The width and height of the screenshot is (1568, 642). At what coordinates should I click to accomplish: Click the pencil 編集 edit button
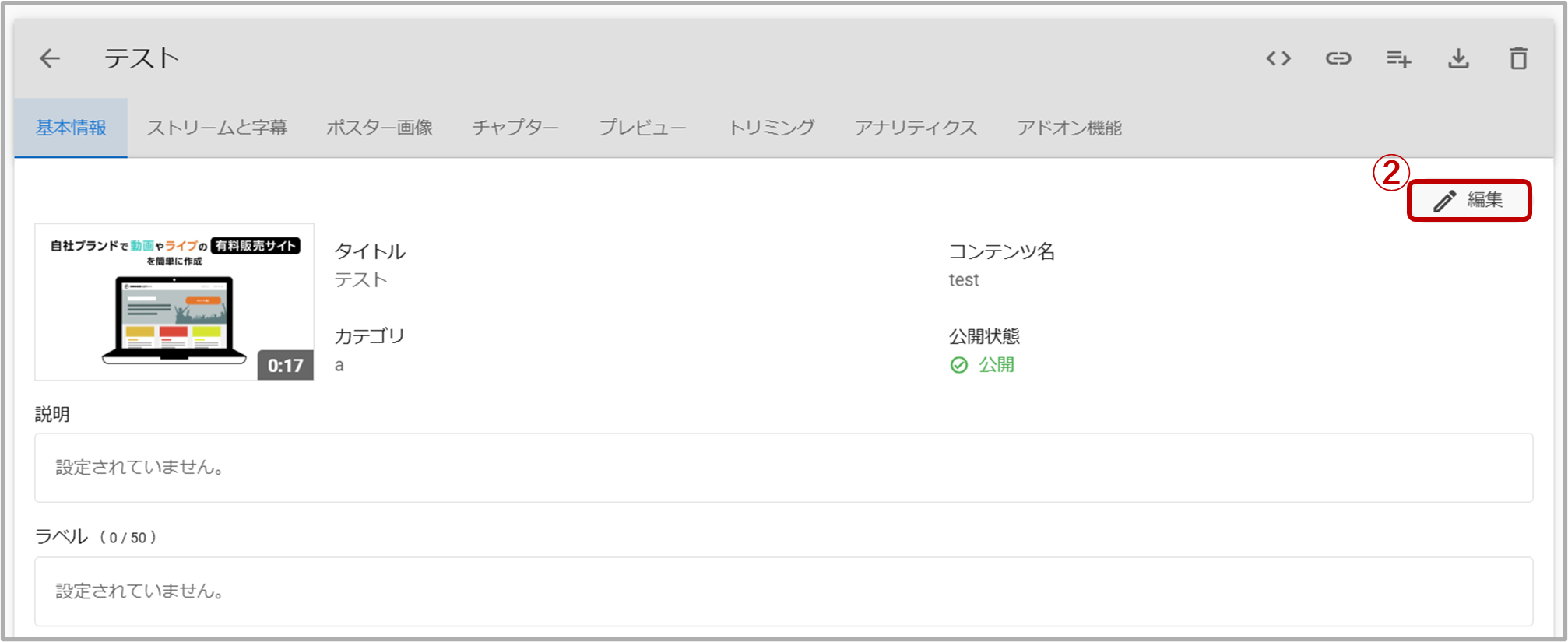(1469, 201)
